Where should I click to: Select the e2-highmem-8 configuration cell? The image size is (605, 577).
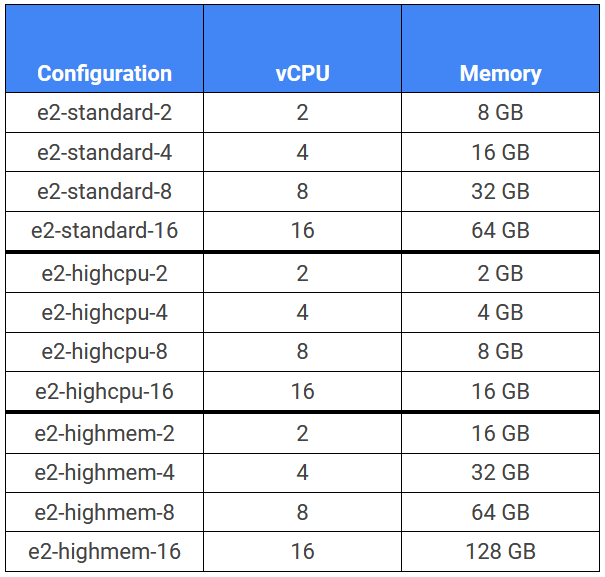point(104,512)
